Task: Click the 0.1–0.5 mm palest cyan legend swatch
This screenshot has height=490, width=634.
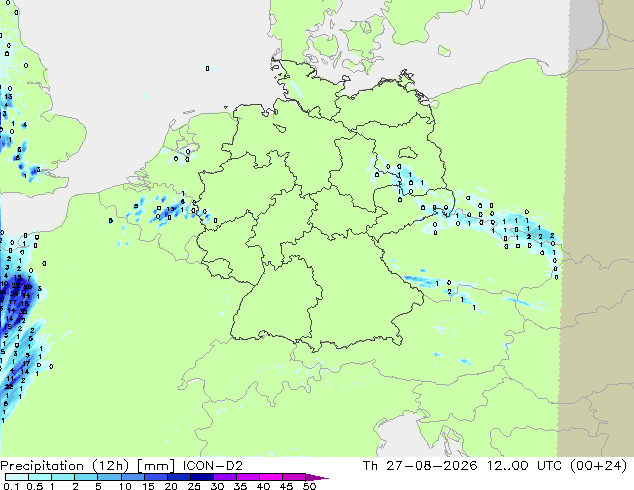Action: [x=17, y=477]
